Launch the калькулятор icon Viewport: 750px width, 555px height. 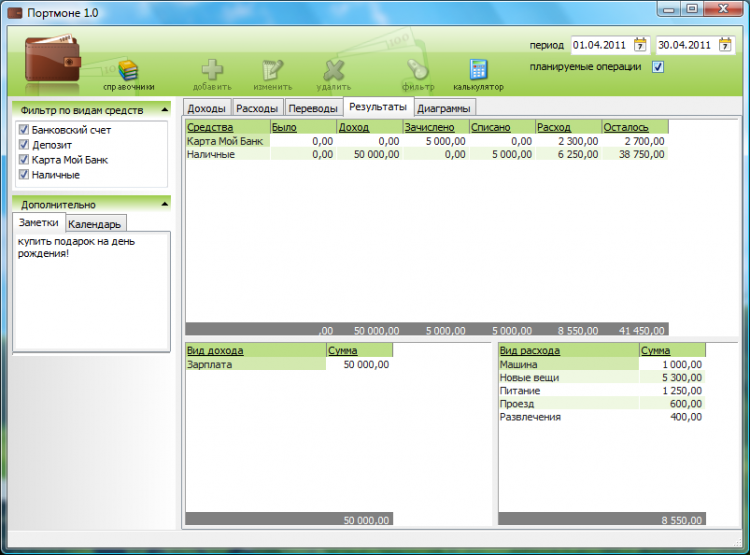[478, 70]
